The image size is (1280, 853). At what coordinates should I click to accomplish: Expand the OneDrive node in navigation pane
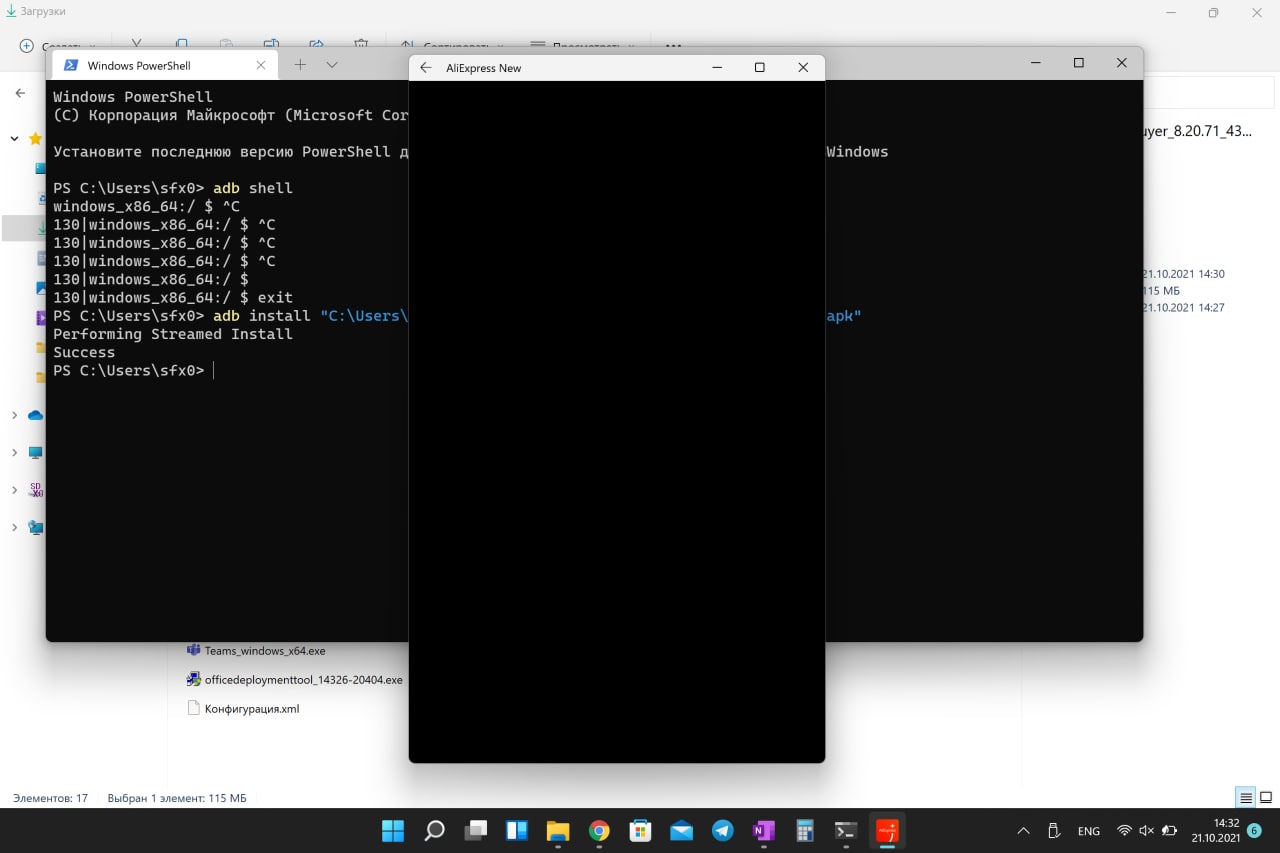point(14,415)
